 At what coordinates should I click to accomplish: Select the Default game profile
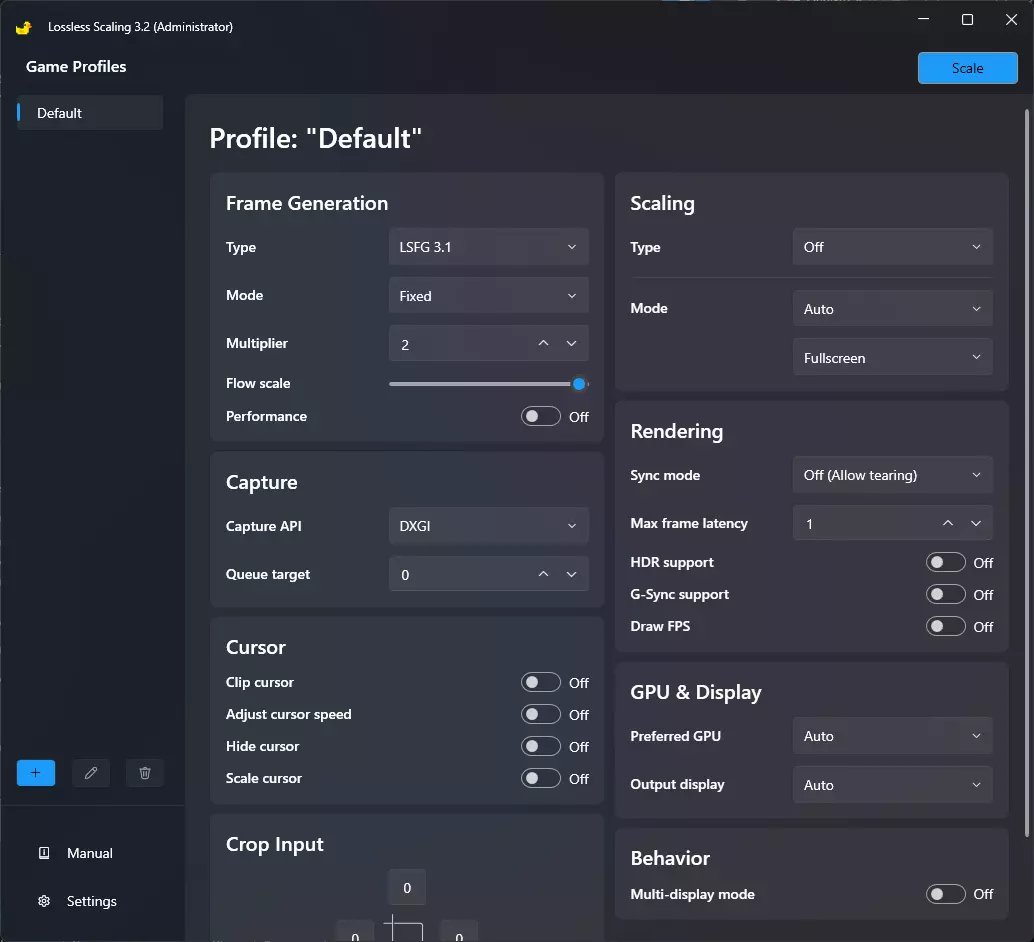(90, 113)
